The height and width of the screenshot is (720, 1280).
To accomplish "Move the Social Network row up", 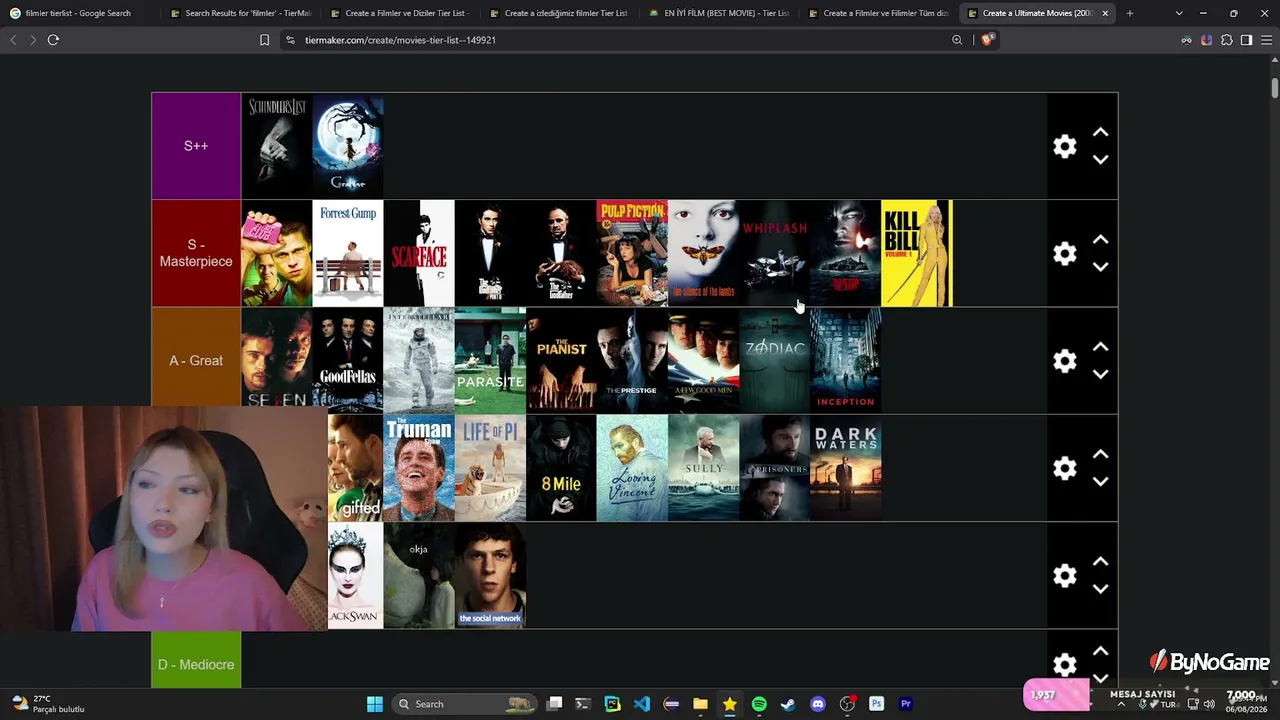I will pyautogui.click(x=1100, y=562).
